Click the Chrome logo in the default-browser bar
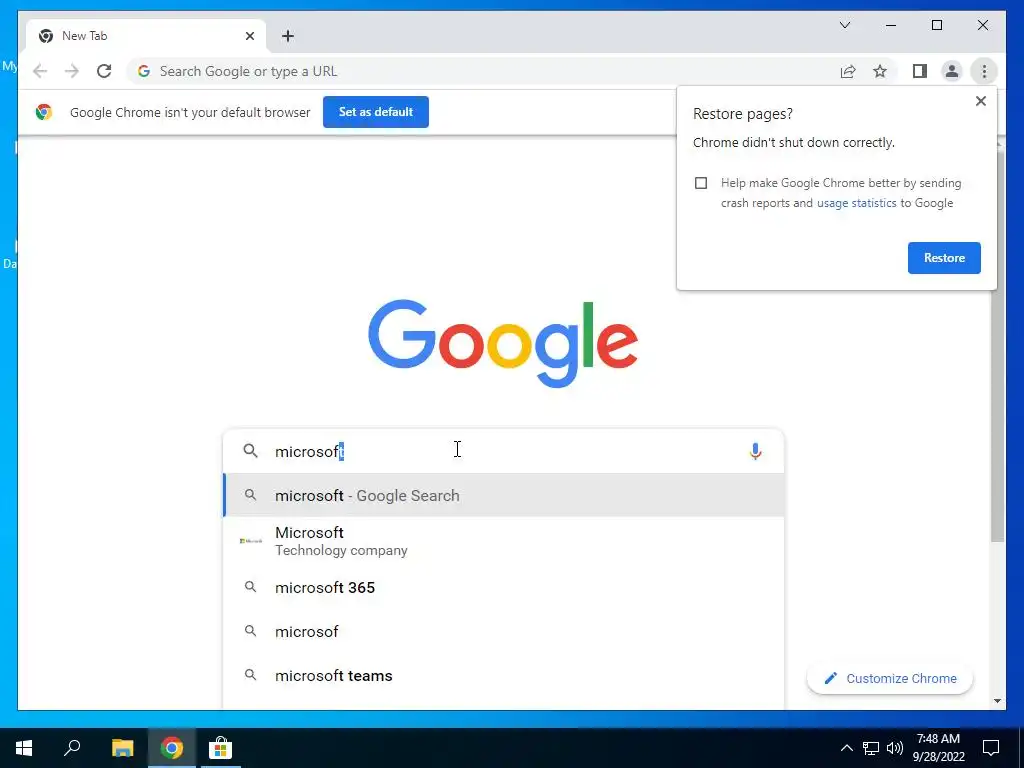The width and height of the screenshot is (1024, 768). (x=44, y=112)
